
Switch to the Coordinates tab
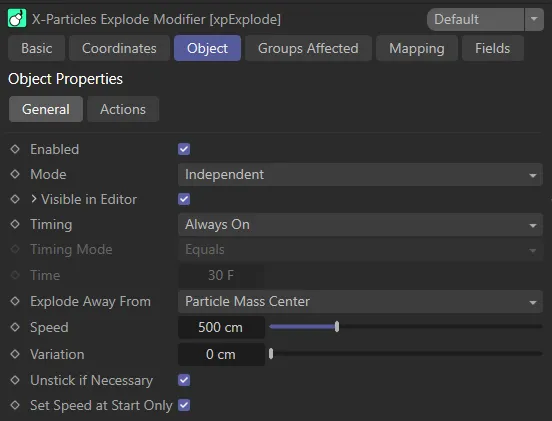119,48
